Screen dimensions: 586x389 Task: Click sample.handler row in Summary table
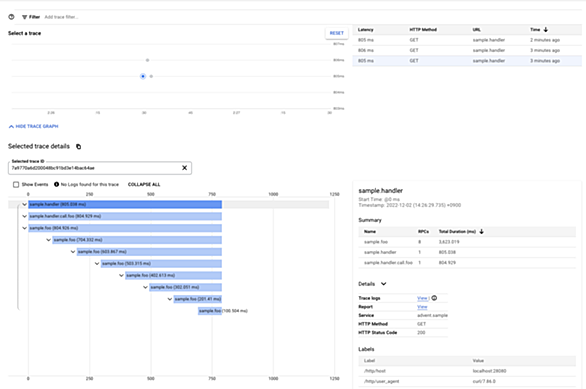(x=467, y=252)
